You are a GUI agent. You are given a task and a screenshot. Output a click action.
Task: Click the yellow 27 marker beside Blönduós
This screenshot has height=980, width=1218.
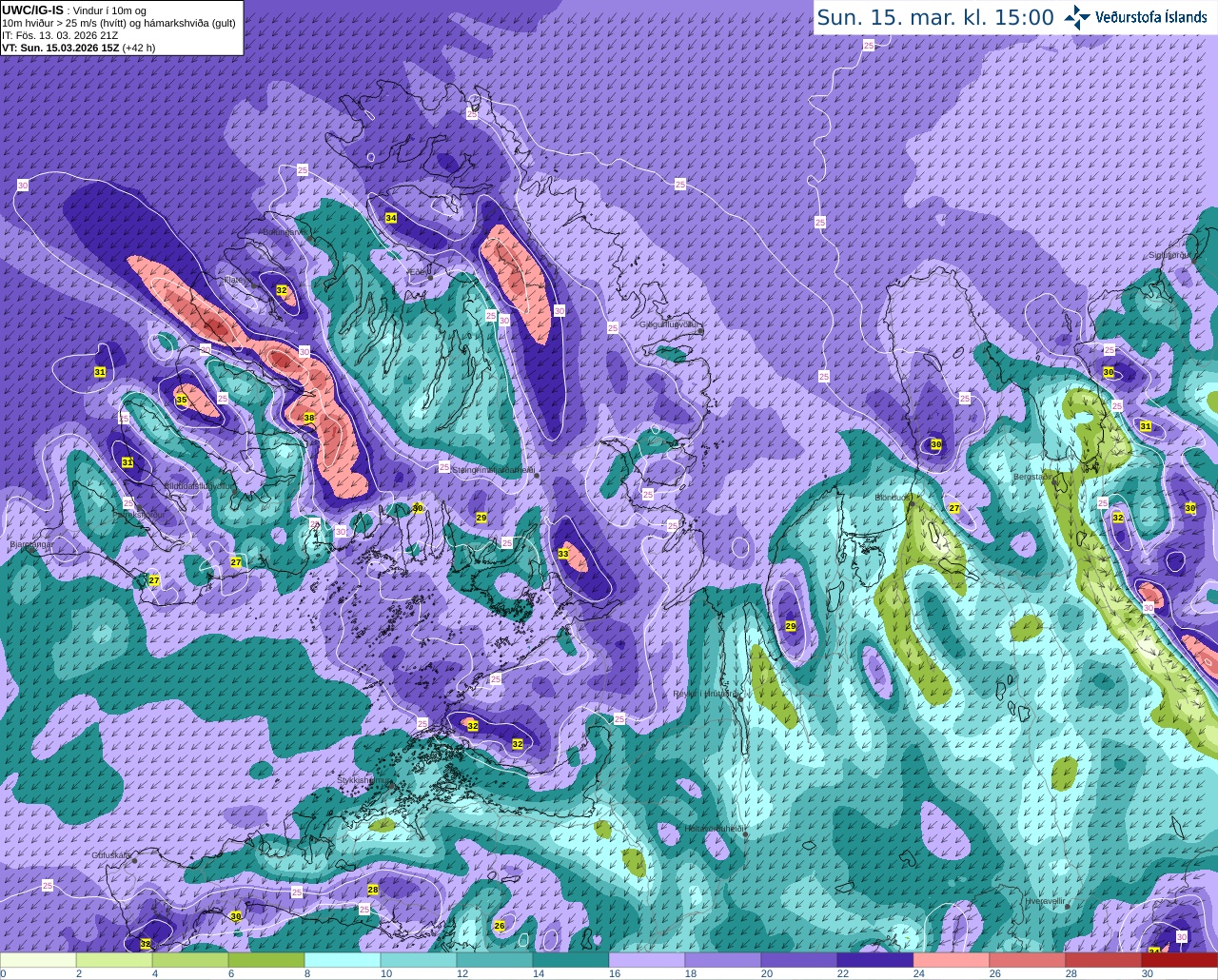954,508
